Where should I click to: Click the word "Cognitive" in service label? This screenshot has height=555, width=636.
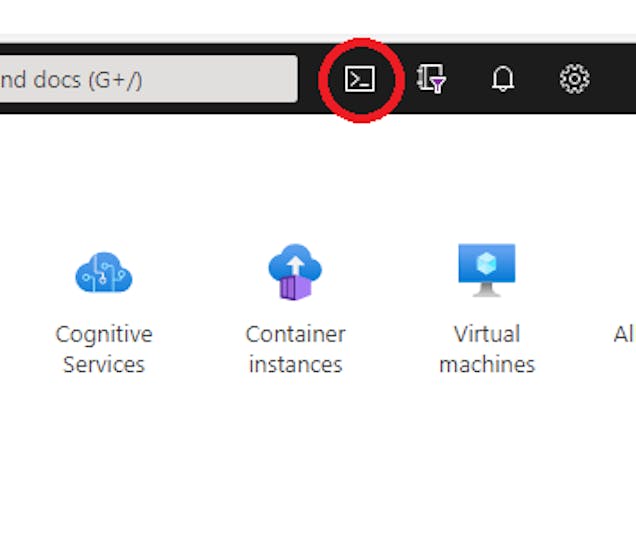pyautogui.click(x=104, y=334)
